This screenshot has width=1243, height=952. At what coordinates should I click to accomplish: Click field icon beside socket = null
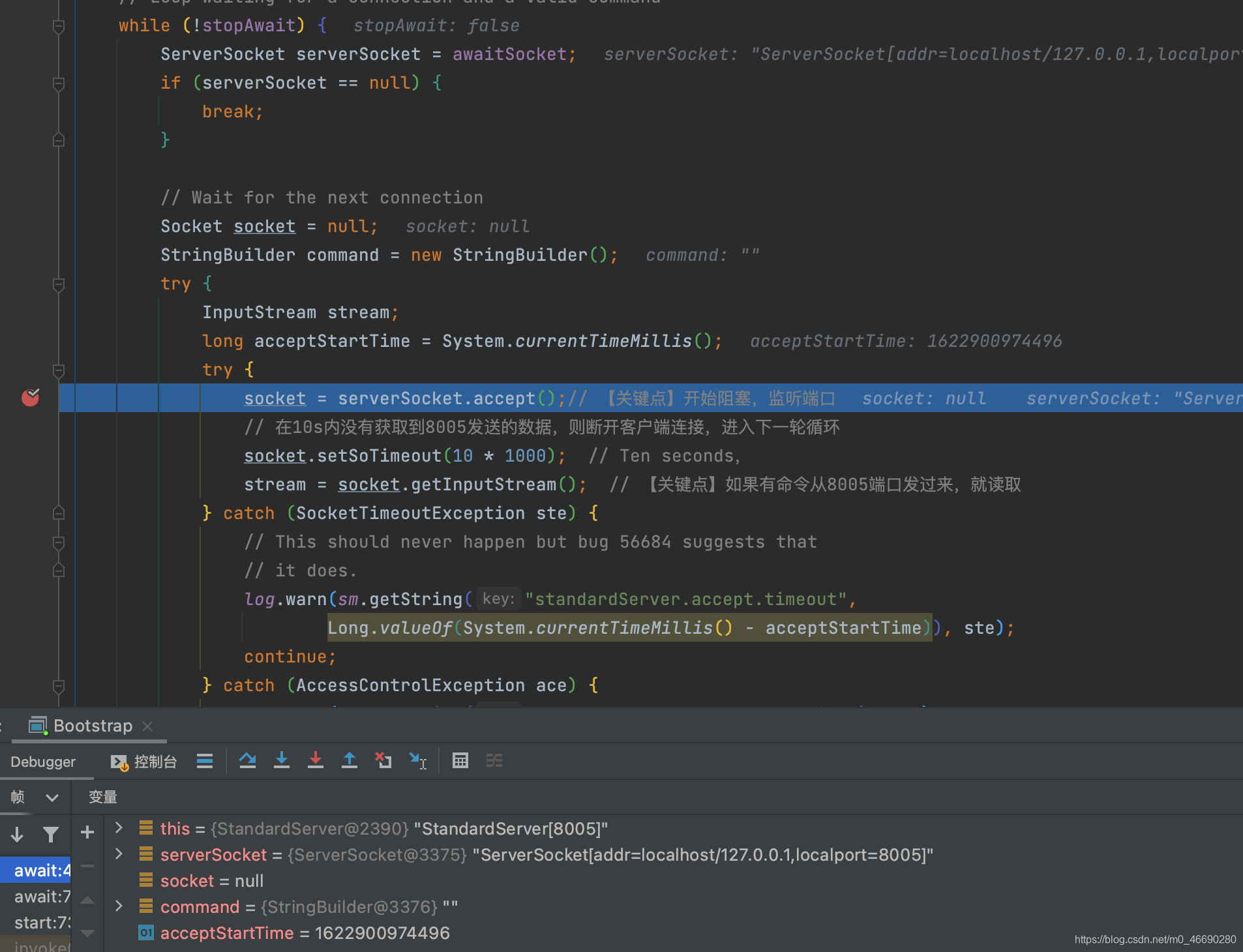click(x=146, y=880)
